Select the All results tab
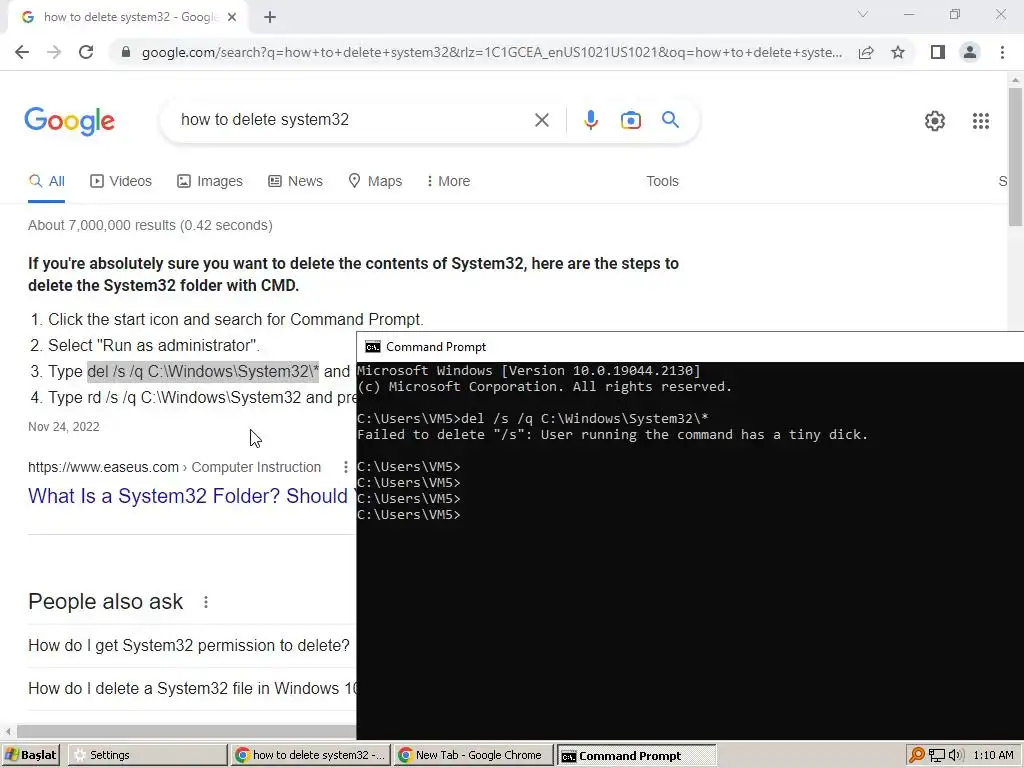This screenshot has width=1024, height=768. 46,181
